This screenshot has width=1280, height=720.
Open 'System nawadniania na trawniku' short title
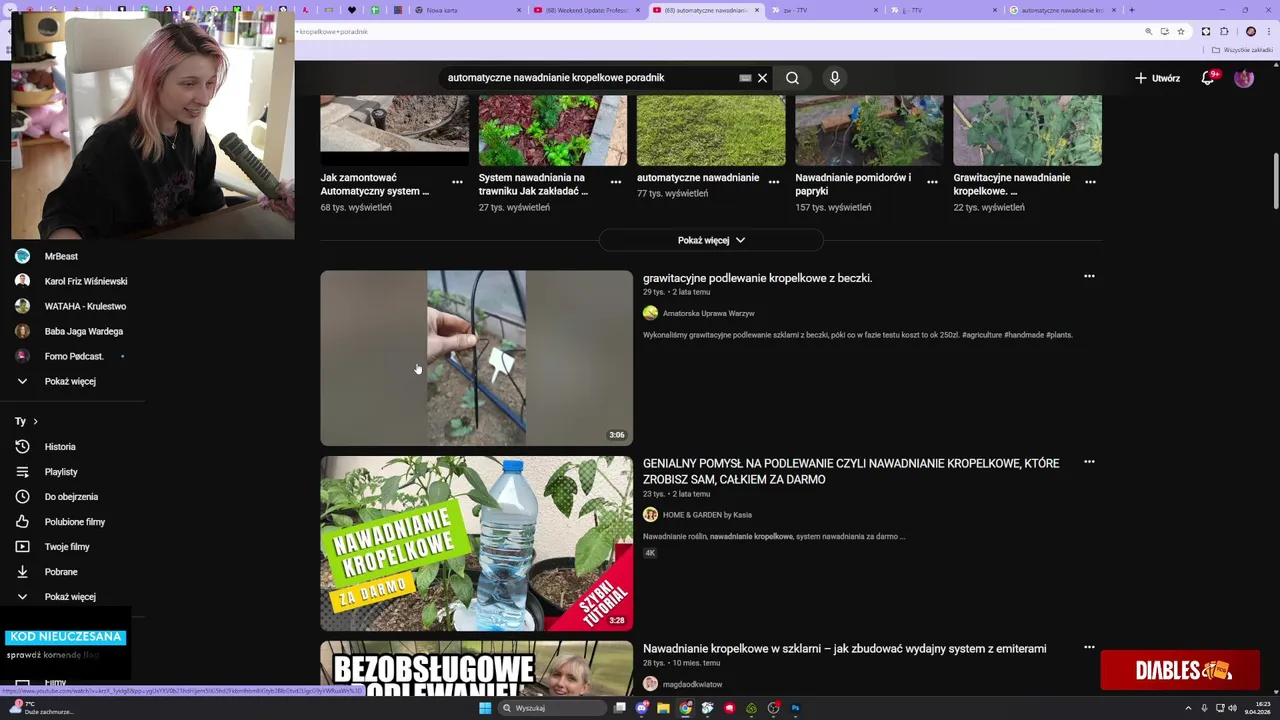pyautogui.click(x=533, y=184)
